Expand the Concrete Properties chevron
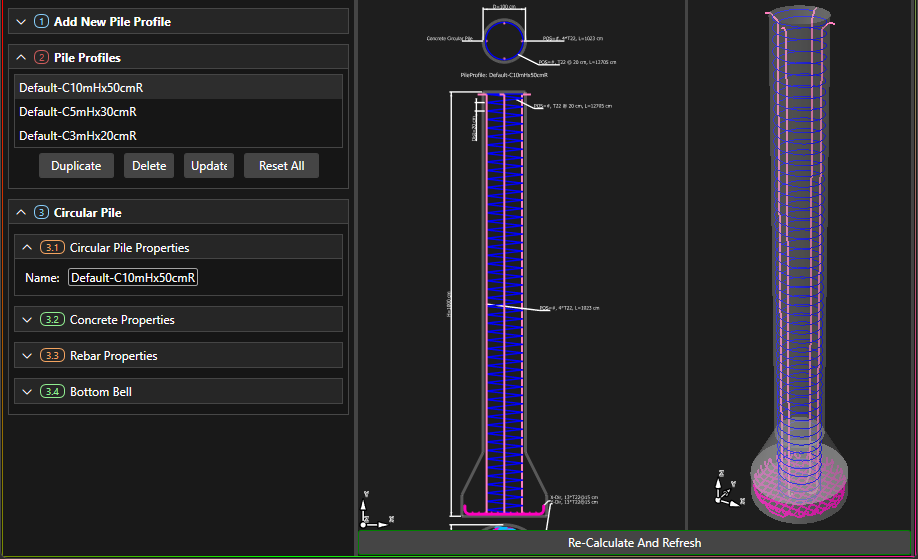918x559 pixels. (x=27, y=320)
